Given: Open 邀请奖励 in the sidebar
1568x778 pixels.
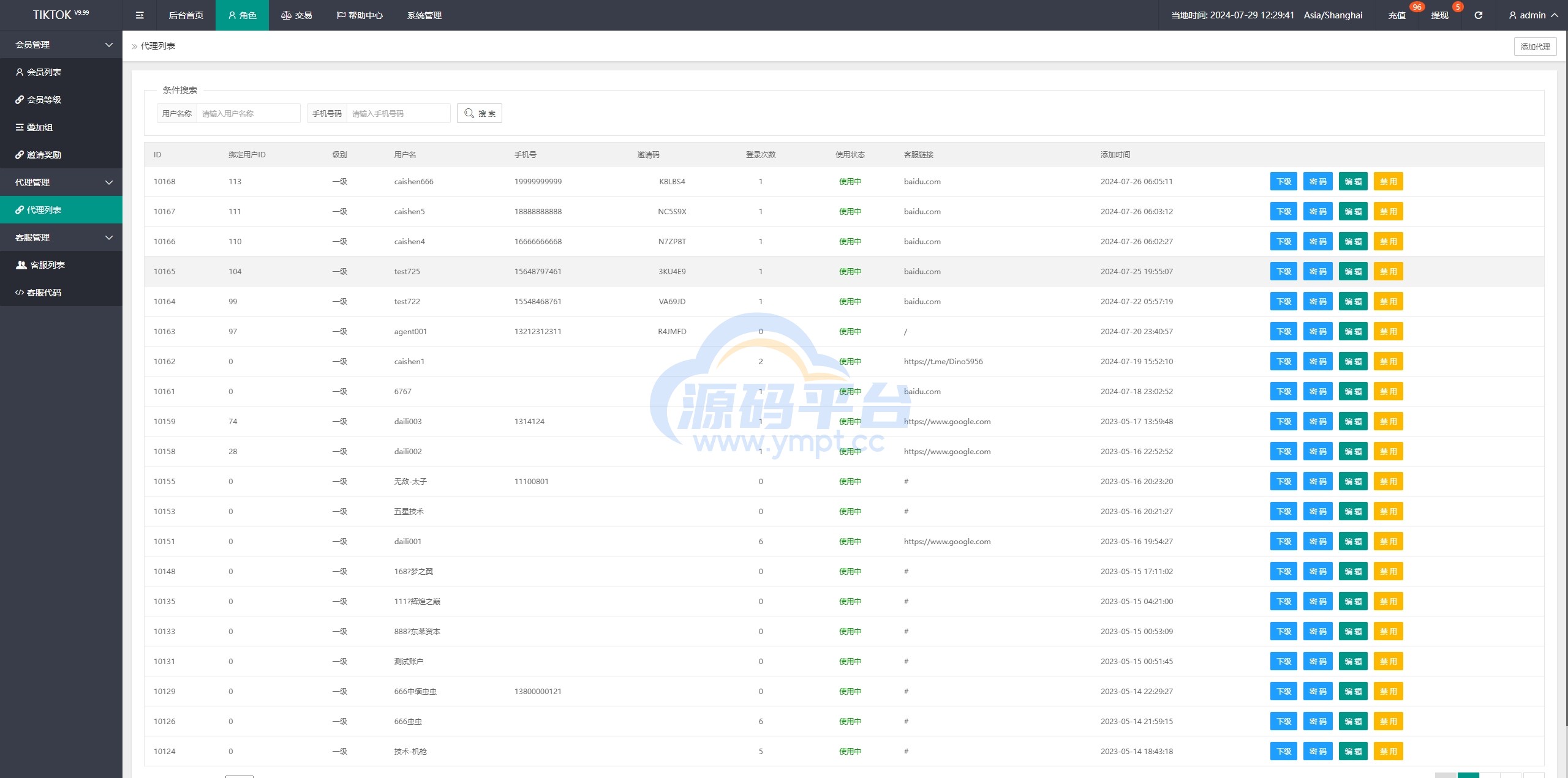Looking at the screenshot, I should (x=61, y=155).
